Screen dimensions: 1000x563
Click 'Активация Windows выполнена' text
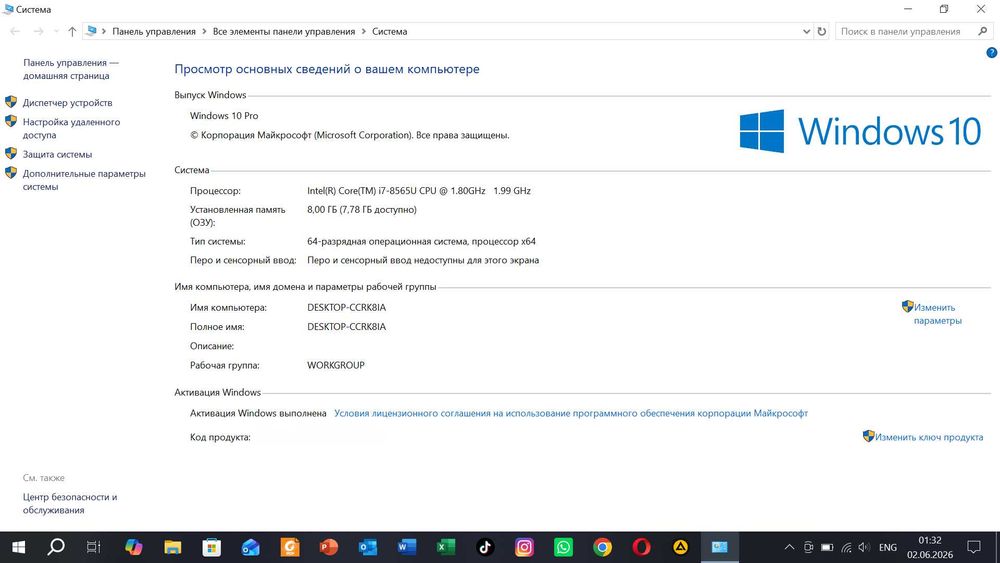[x=258, y=413]
